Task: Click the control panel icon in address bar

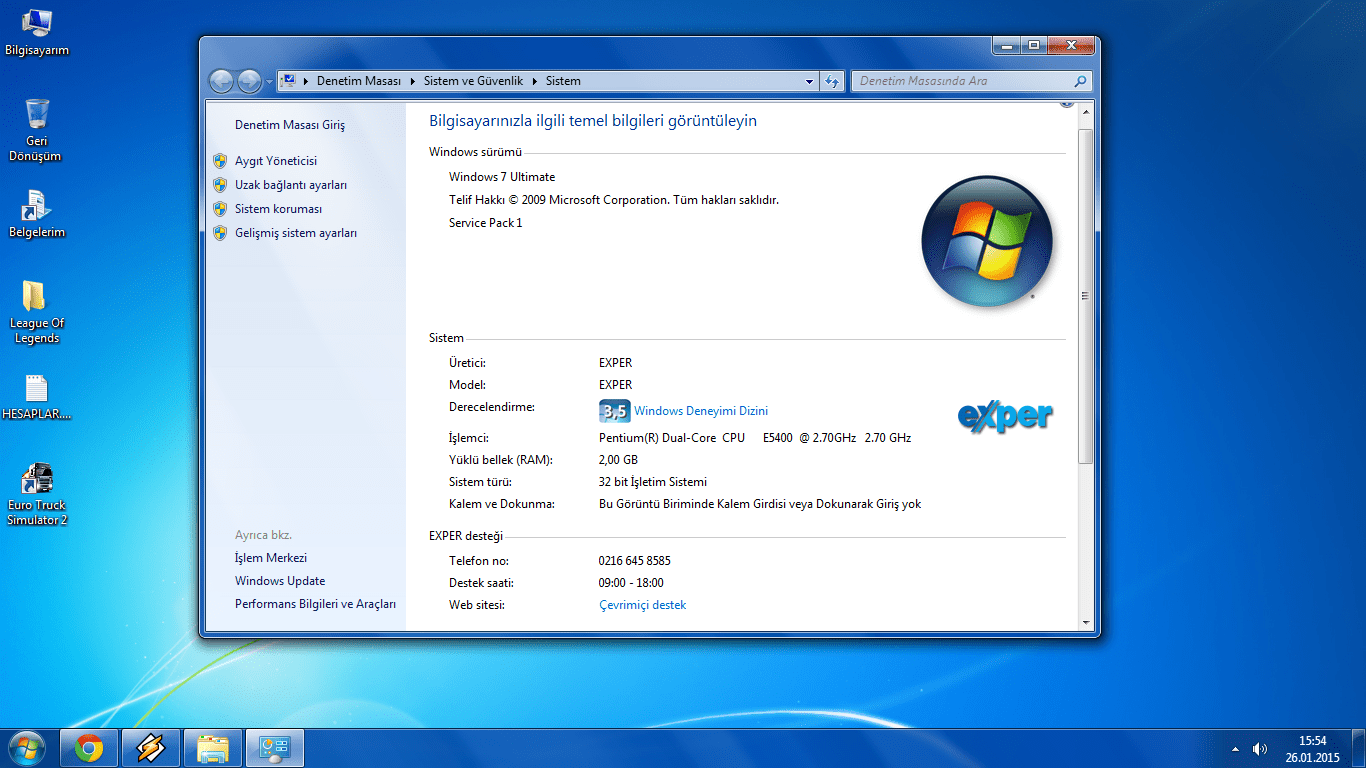Action: 288,81
